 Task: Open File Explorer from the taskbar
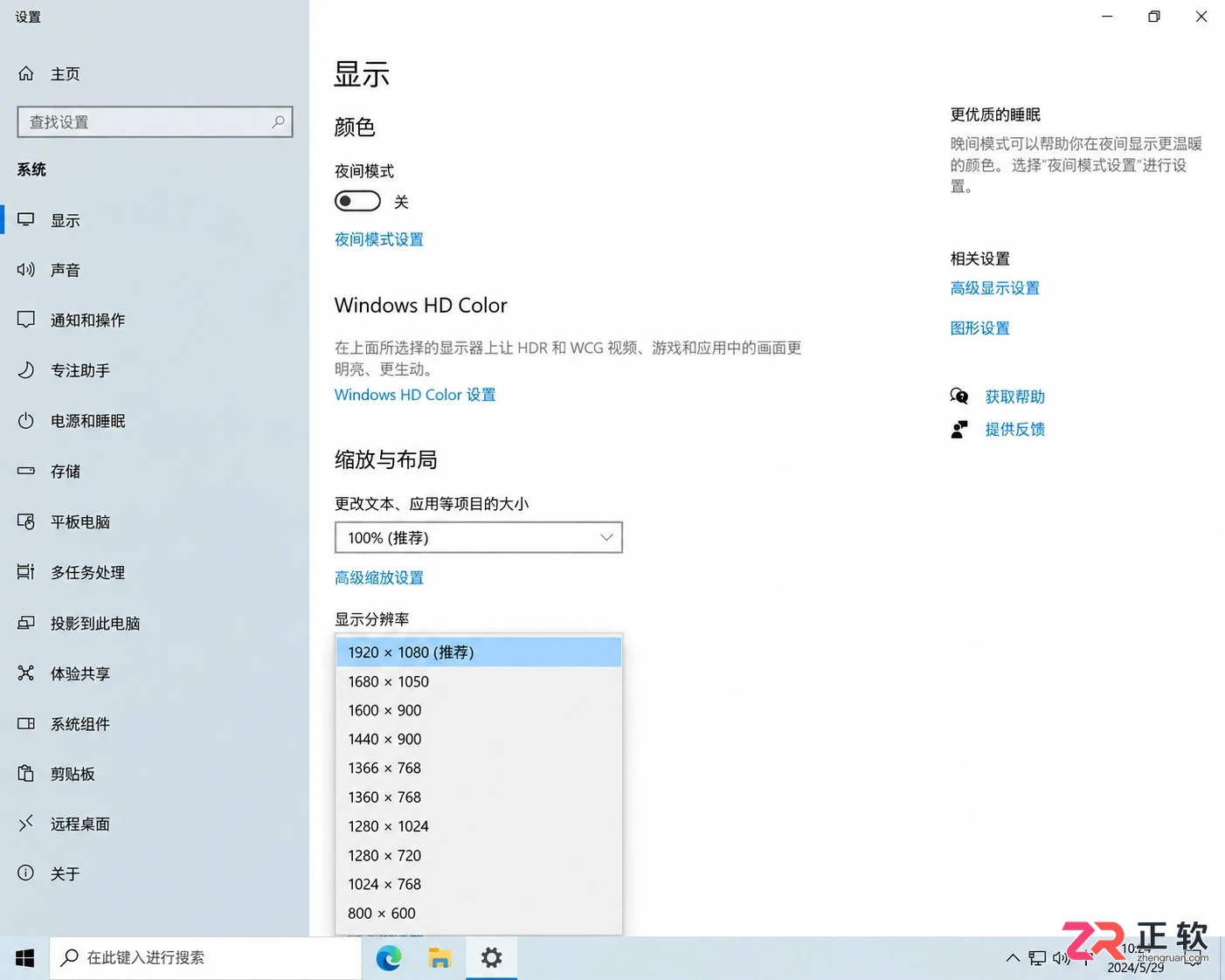coord(439,958)
